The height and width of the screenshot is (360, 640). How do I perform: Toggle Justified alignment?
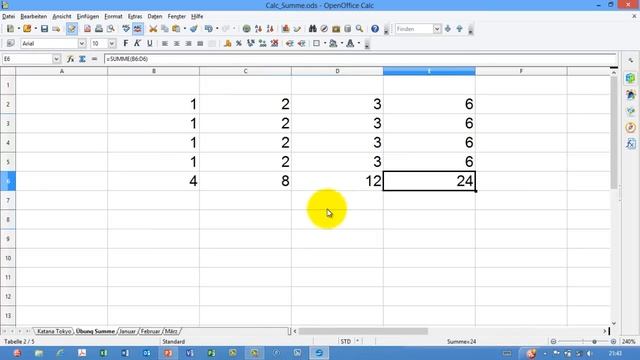pyautogui.click(x=200, y=44)
